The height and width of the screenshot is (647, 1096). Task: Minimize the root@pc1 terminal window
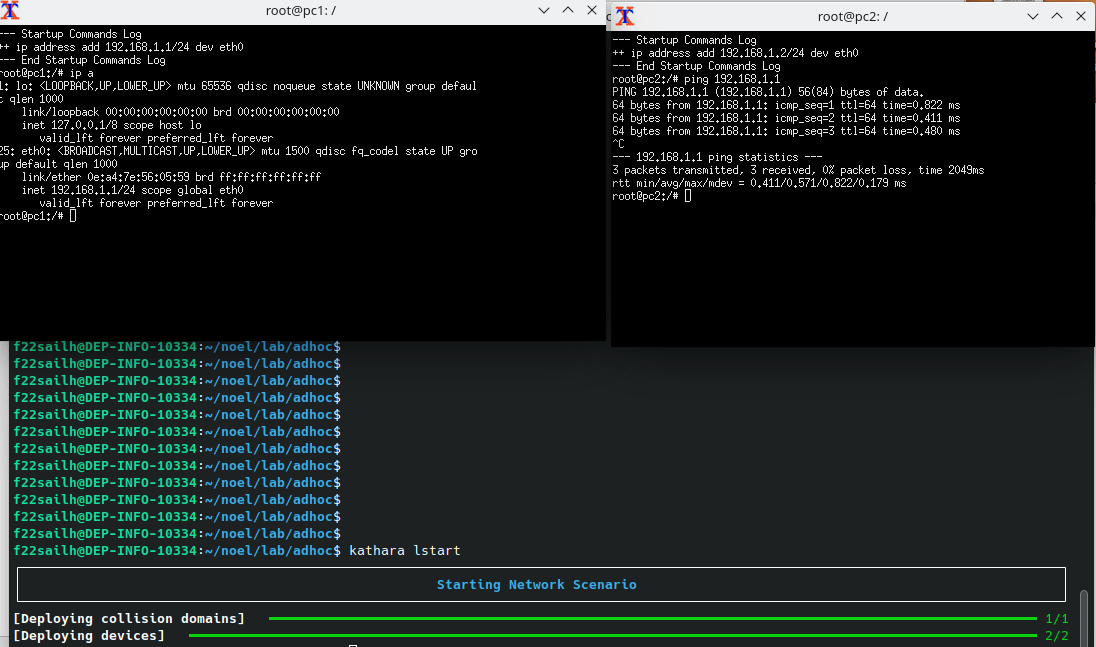pos(544,10)
